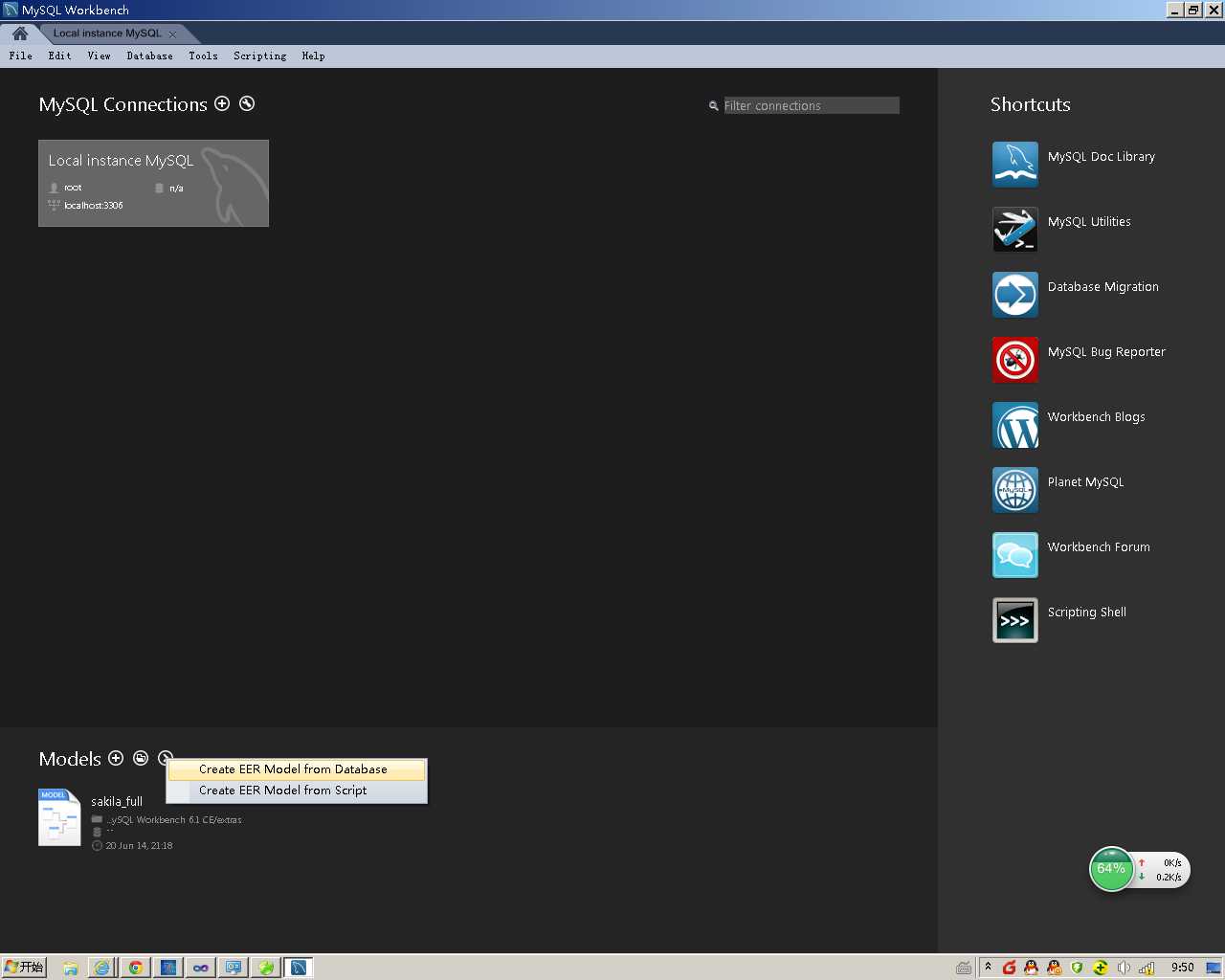Open the Scripting menu
This screenshot has height=980, width=1225.
point(260,56)
